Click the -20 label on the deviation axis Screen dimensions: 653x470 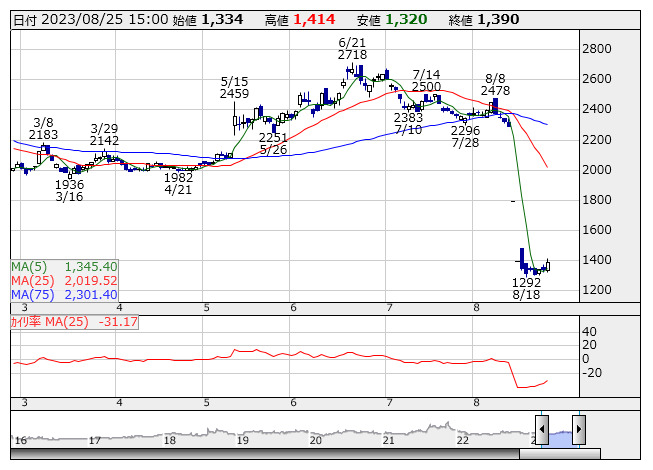pos(592,373)
